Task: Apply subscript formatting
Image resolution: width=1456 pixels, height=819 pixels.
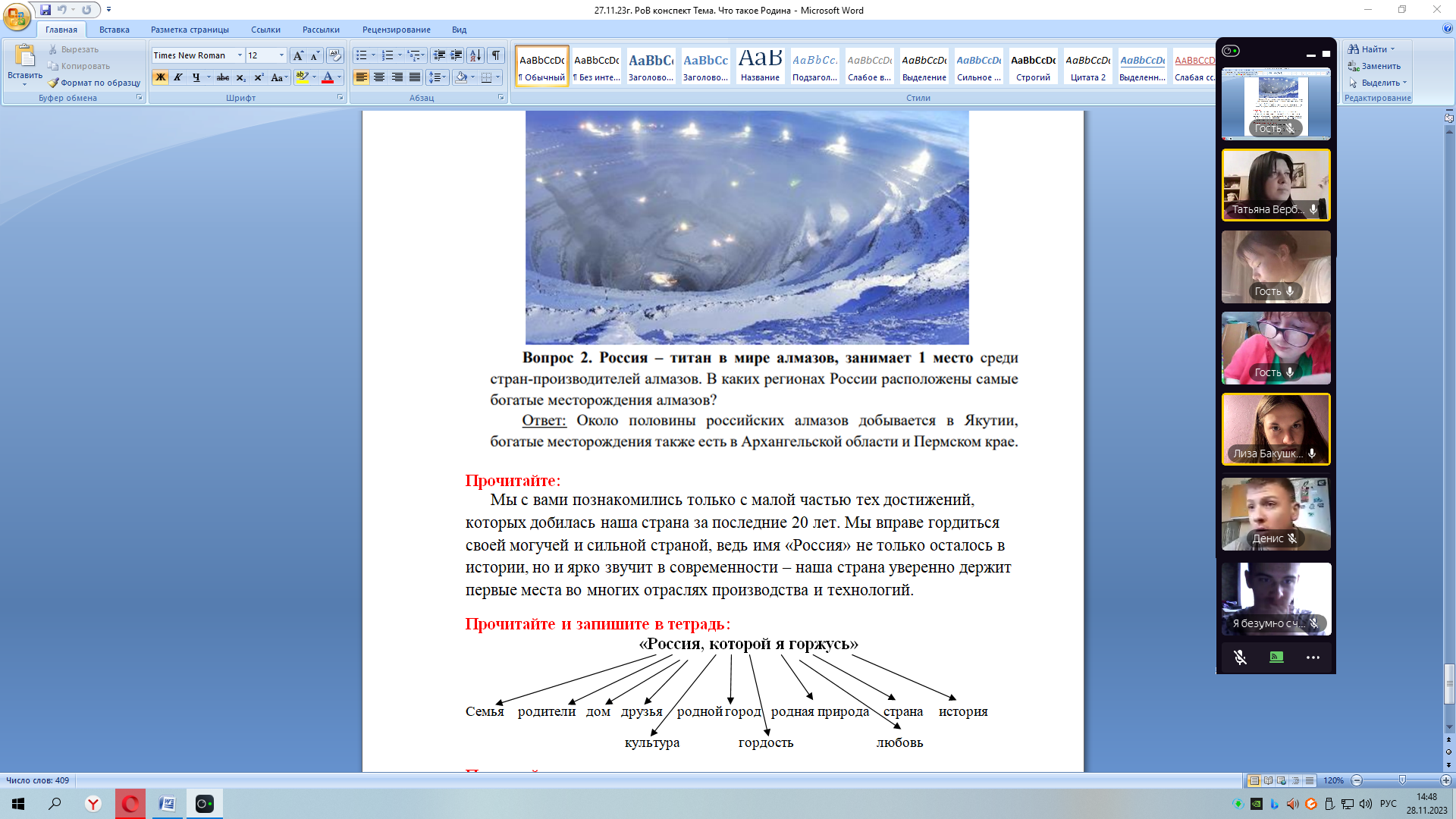Action: coord(240,77)
